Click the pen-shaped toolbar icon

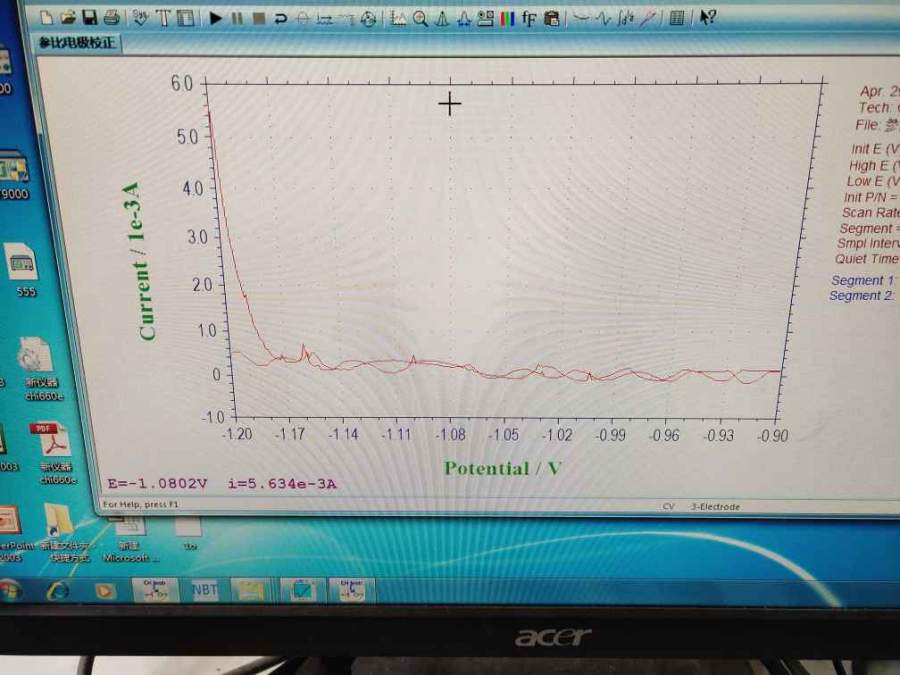pos(647,19)
